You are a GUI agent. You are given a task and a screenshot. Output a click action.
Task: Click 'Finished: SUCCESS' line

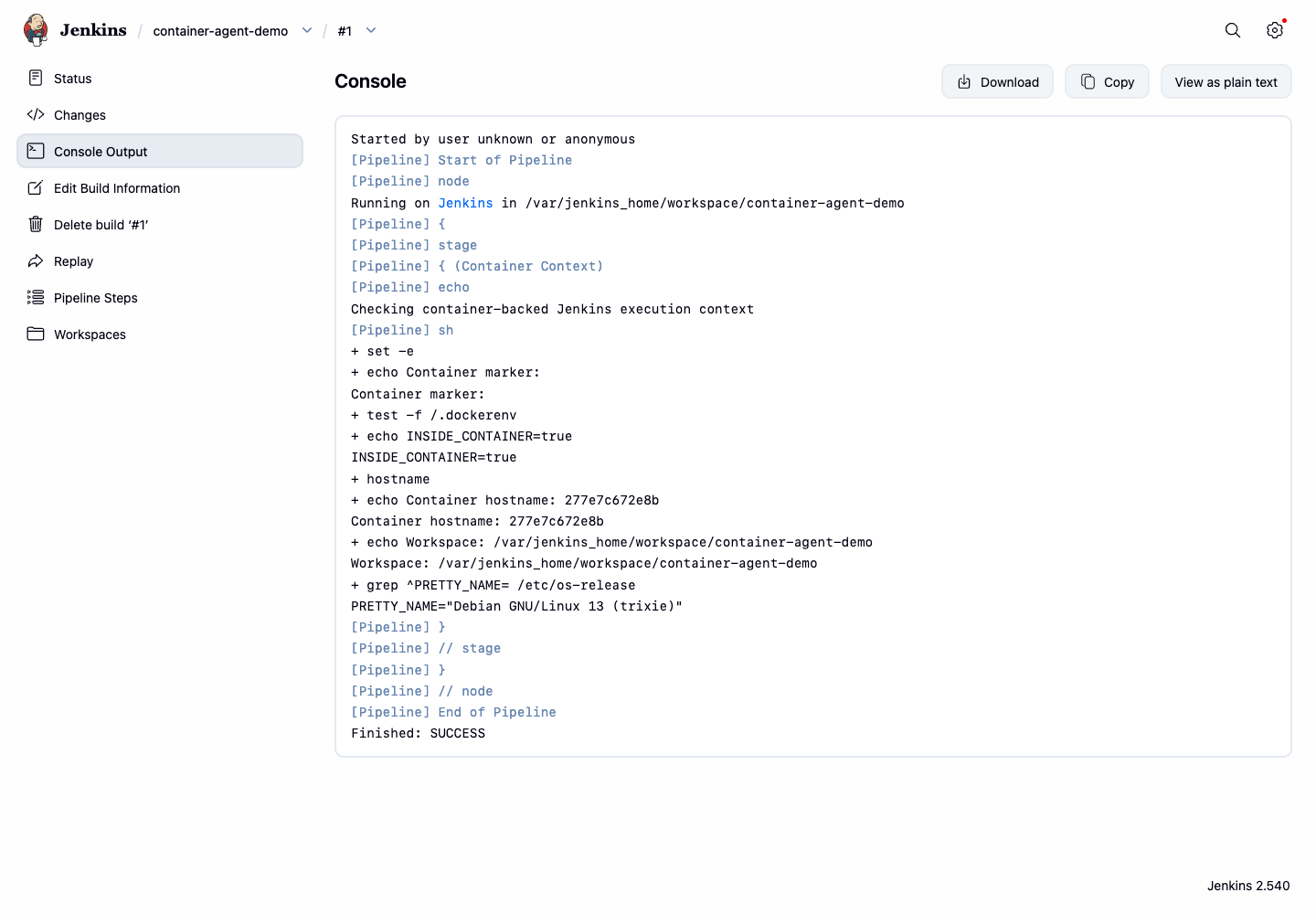coord(418,733)
